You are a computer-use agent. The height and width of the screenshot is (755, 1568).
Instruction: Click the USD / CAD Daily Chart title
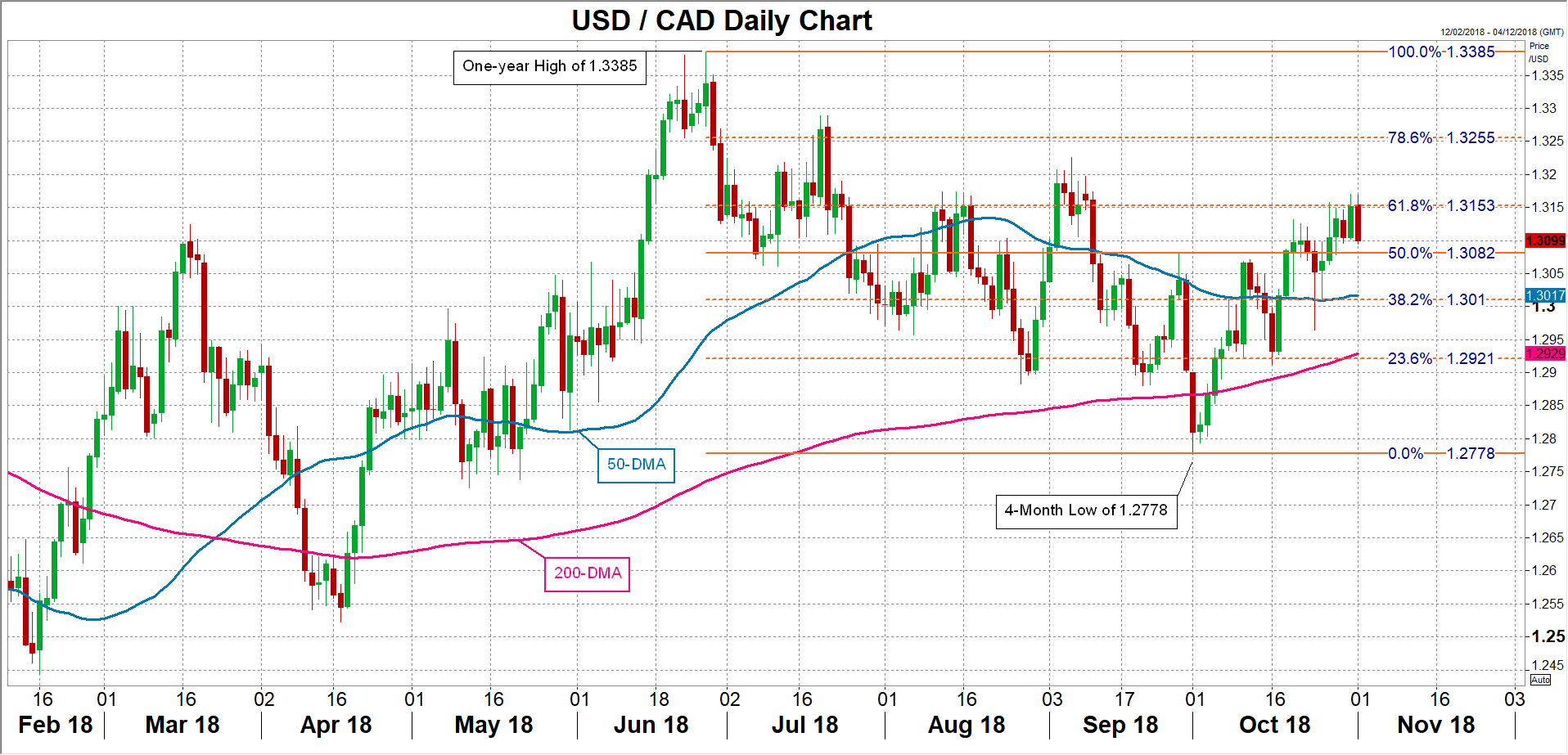click(x=722, y=20)
